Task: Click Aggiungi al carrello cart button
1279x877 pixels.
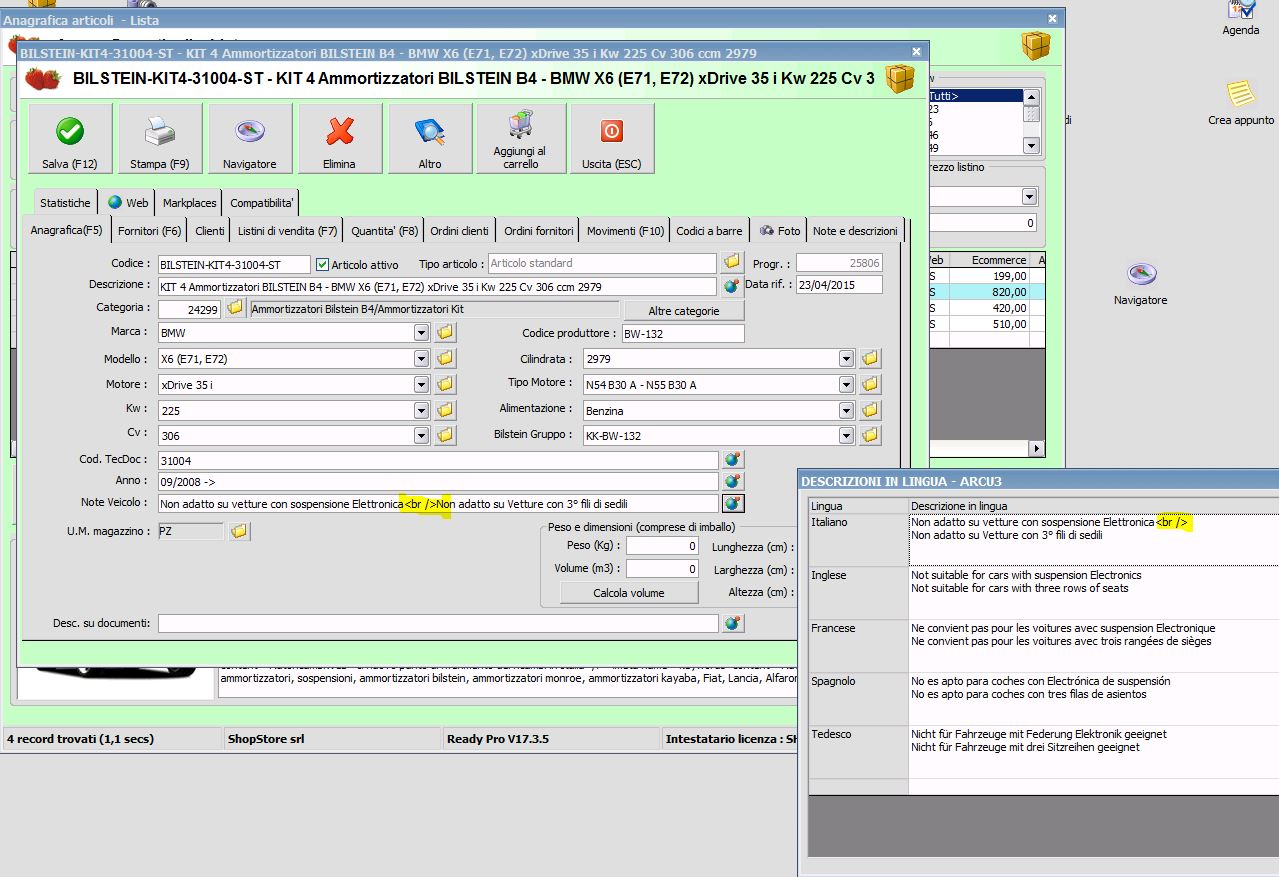Action: pyautogui.click(x=520, y=139)
